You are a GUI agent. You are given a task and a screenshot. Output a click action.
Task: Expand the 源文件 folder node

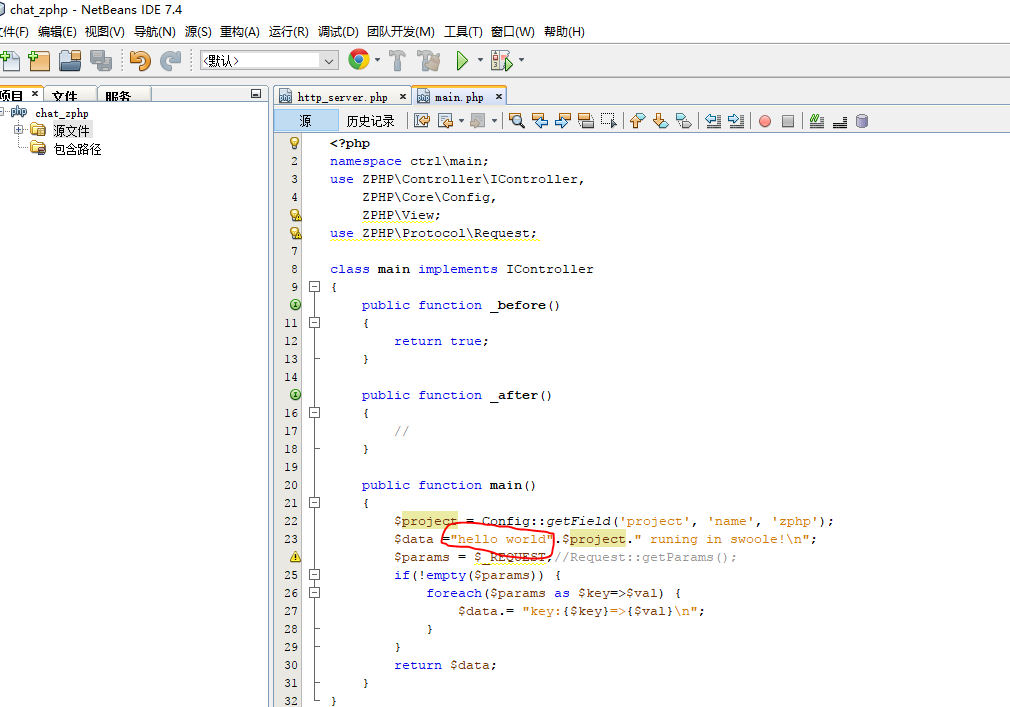coord(19,129)
